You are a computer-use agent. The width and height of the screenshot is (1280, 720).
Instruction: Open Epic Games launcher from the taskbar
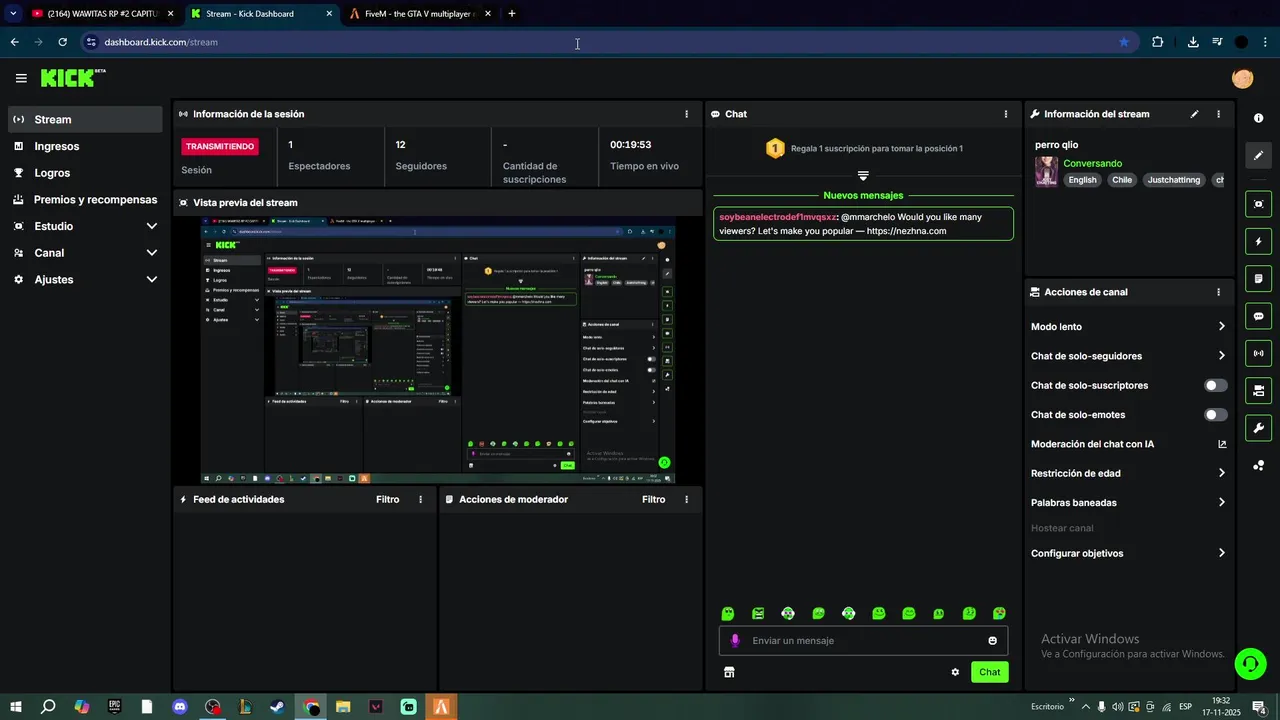click(115, 707)
